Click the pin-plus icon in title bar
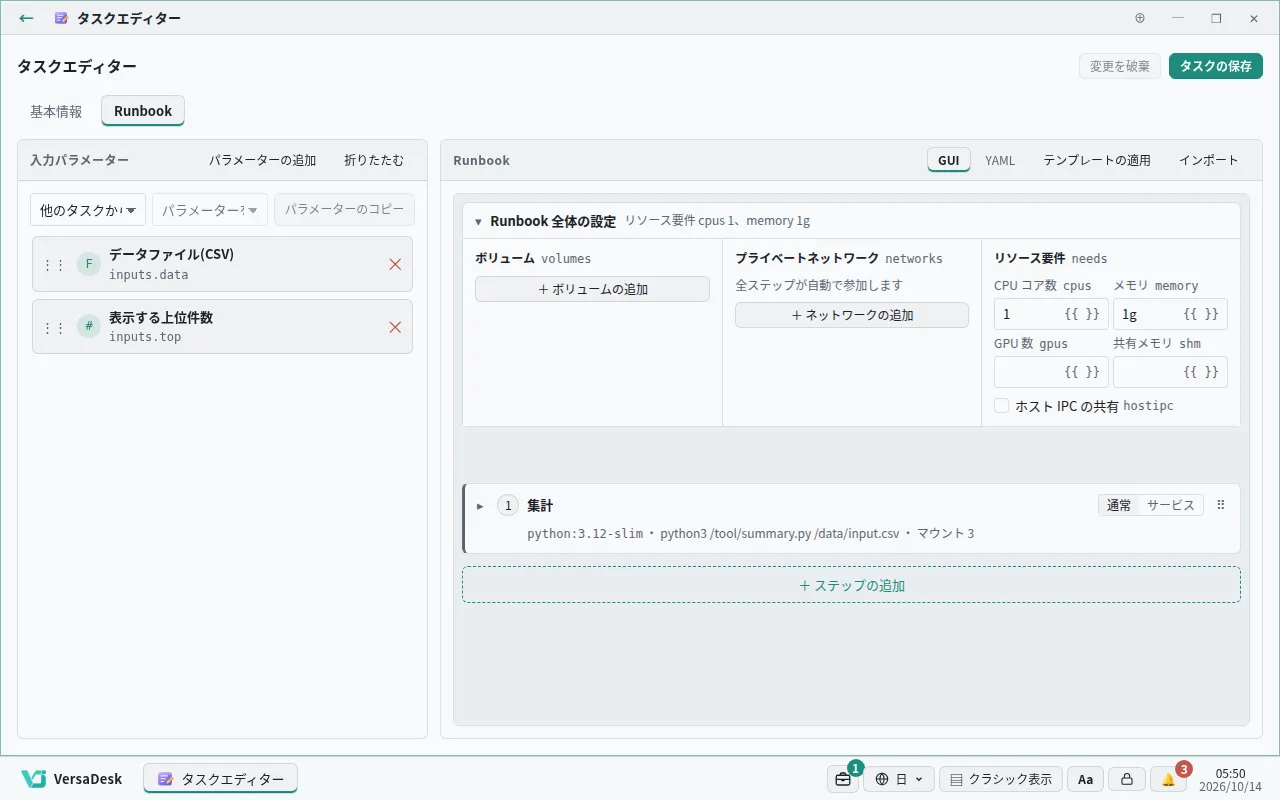 click(1140, 18)
